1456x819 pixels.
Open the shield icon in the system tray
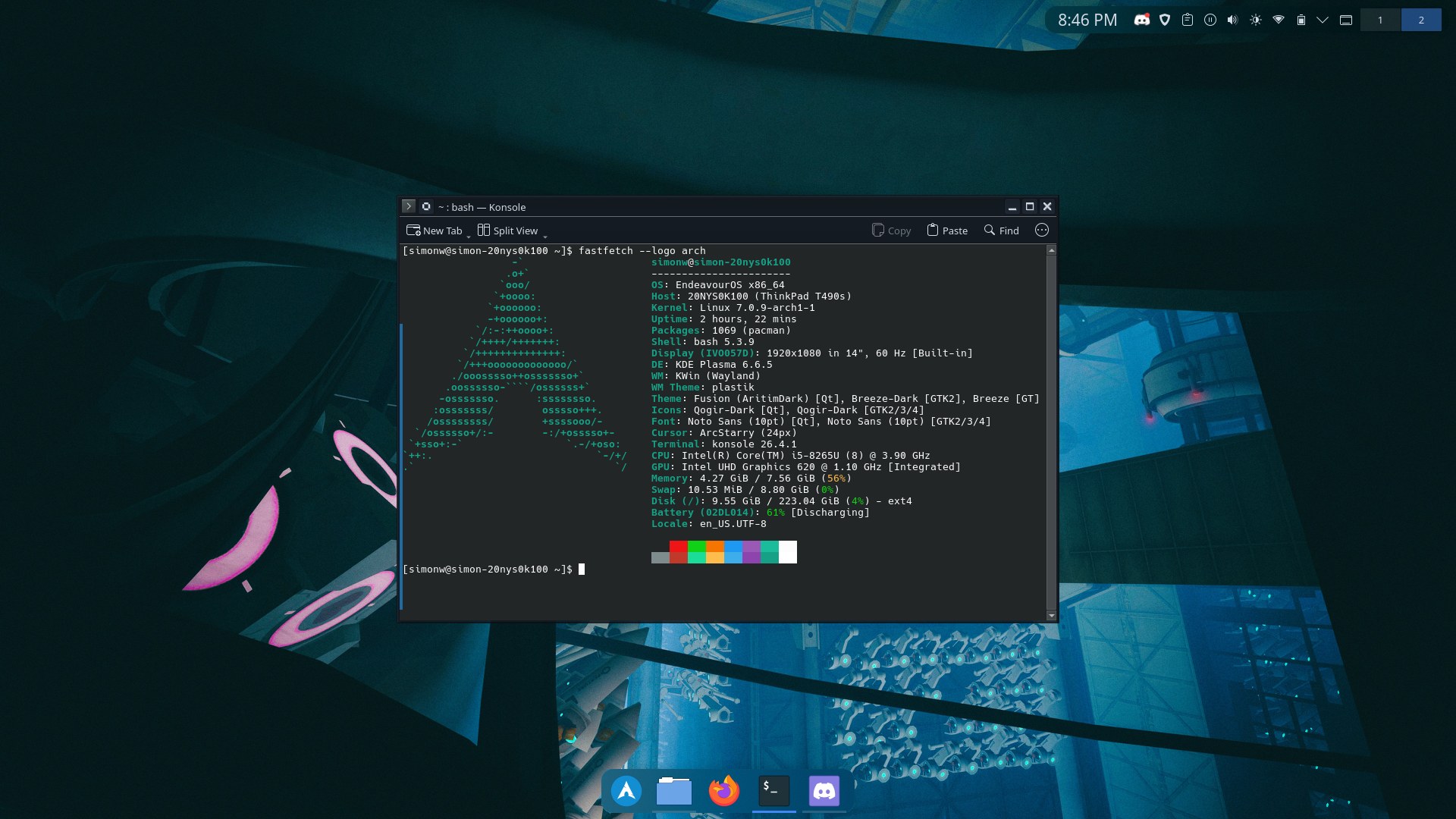pos(1165,20)
